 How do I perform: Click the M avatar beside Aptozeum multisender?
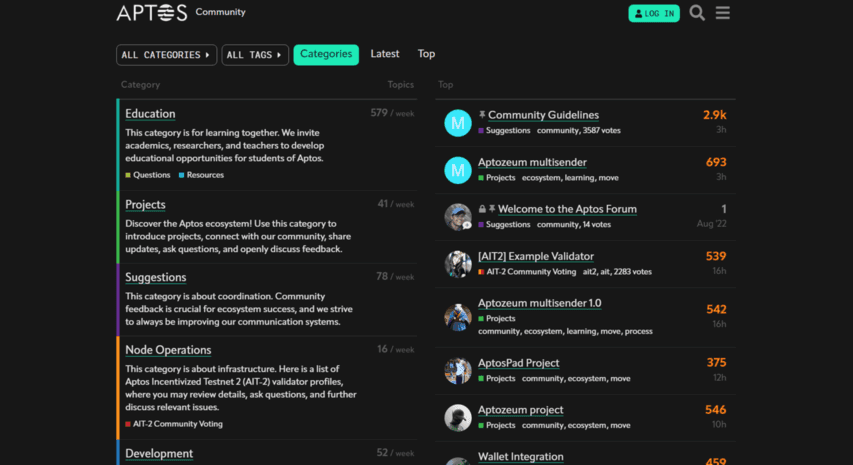pyautogui.click(x=458, y=170)
